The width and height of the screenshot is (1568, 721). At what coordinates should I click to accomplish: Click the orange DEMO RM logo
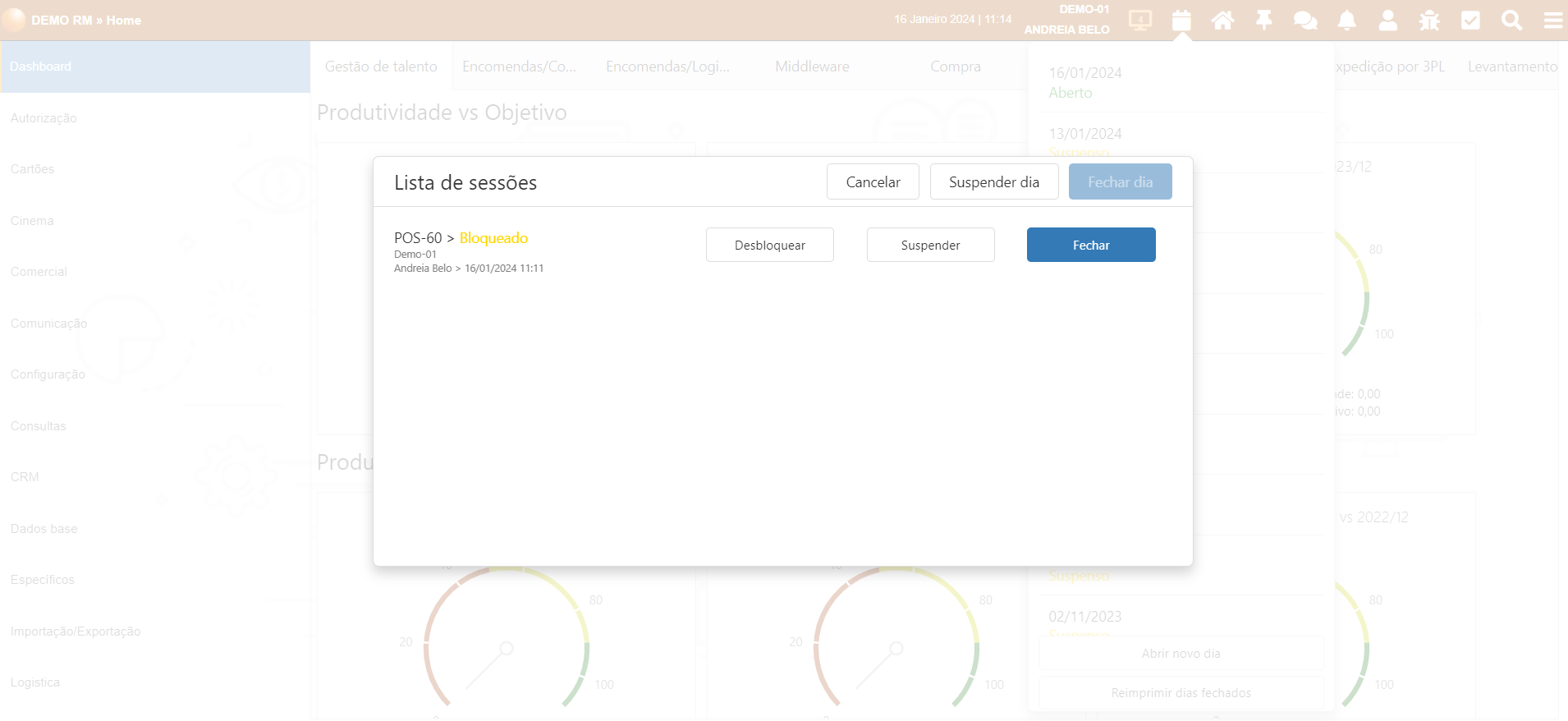[14, 20]
